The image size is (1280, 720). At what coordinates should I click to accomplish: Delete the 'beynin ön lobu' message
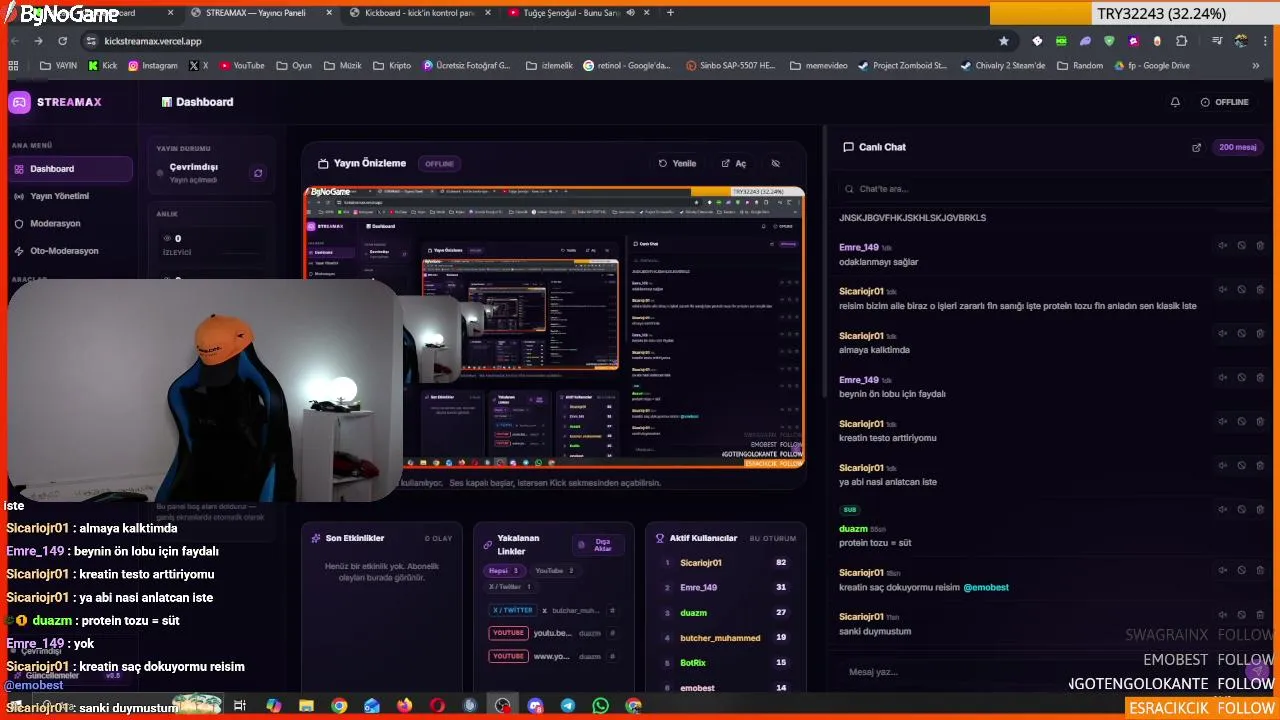[1260, 377]
